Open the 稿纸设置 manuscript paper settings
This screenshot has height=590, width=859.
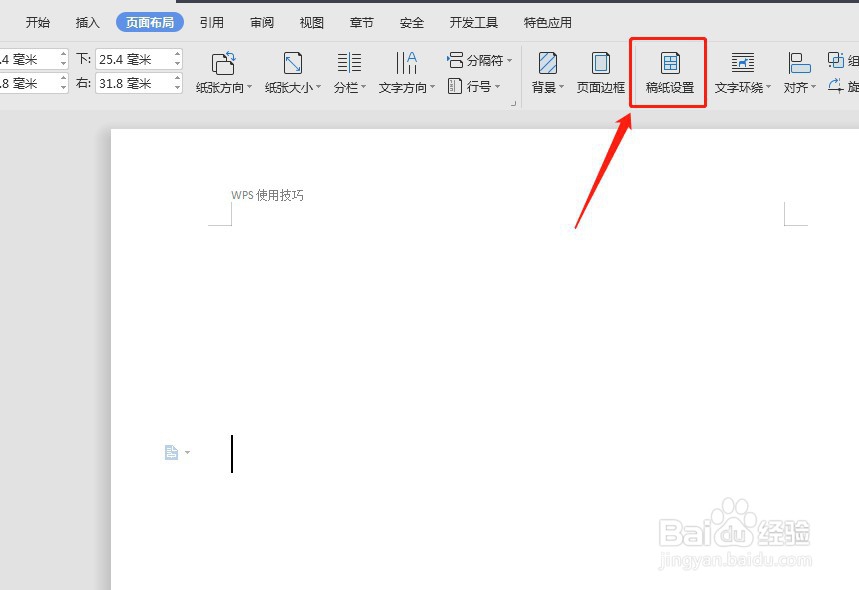tap(669, 72)
